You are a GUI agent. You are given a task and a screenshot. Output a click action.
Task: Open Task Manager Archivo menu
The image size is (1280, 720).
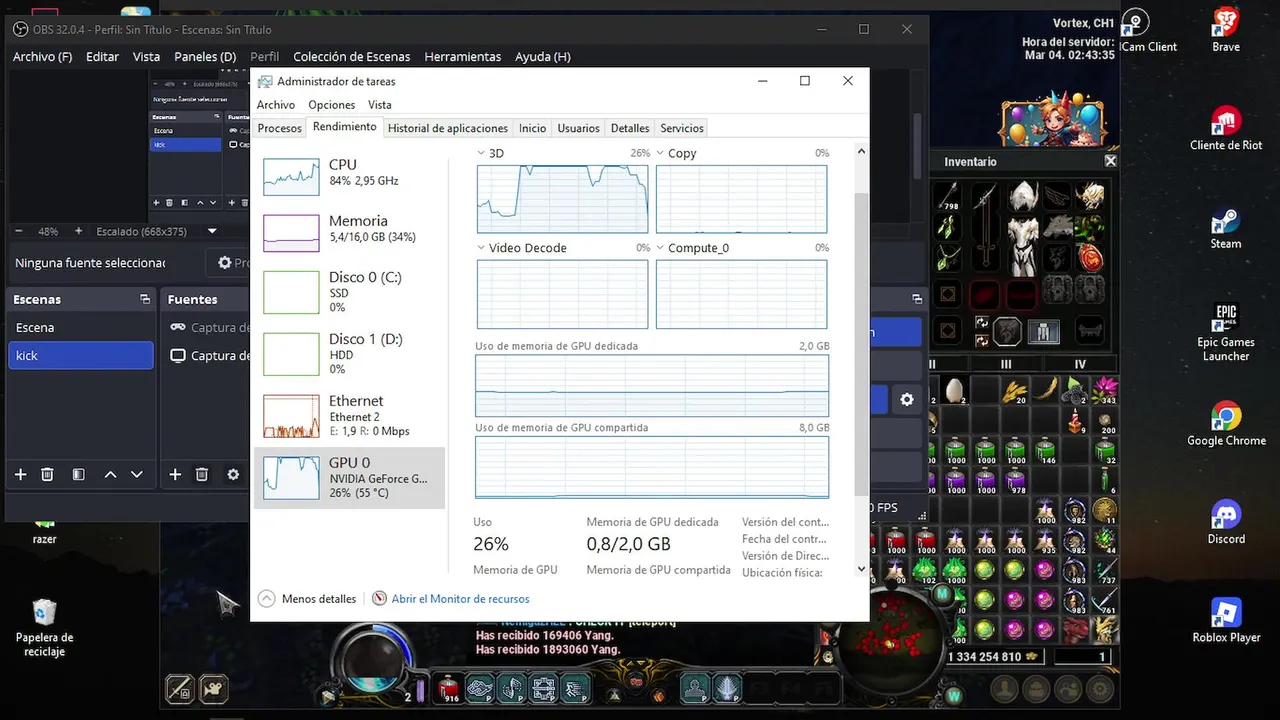point(276,105)
